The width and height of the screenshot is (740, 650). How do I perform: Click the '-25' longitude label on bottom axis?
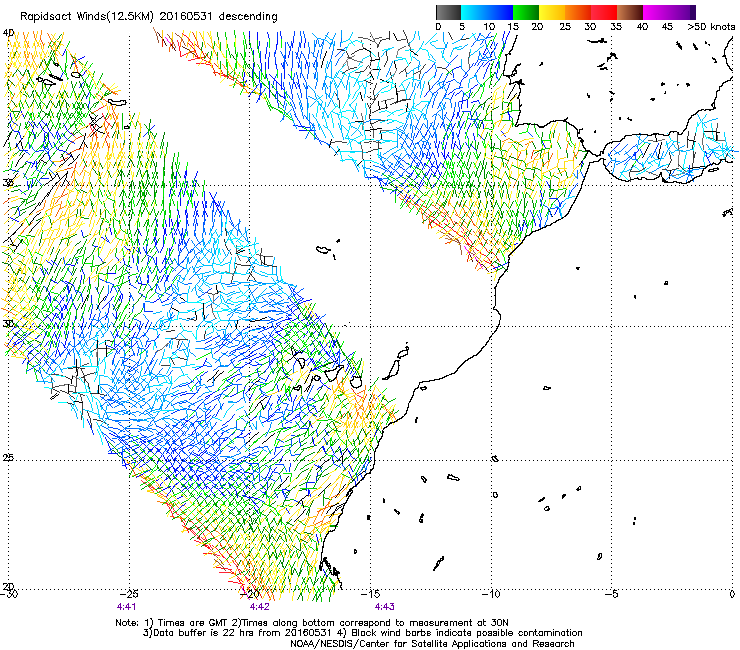pyautogui.click(x=130, y=594)
